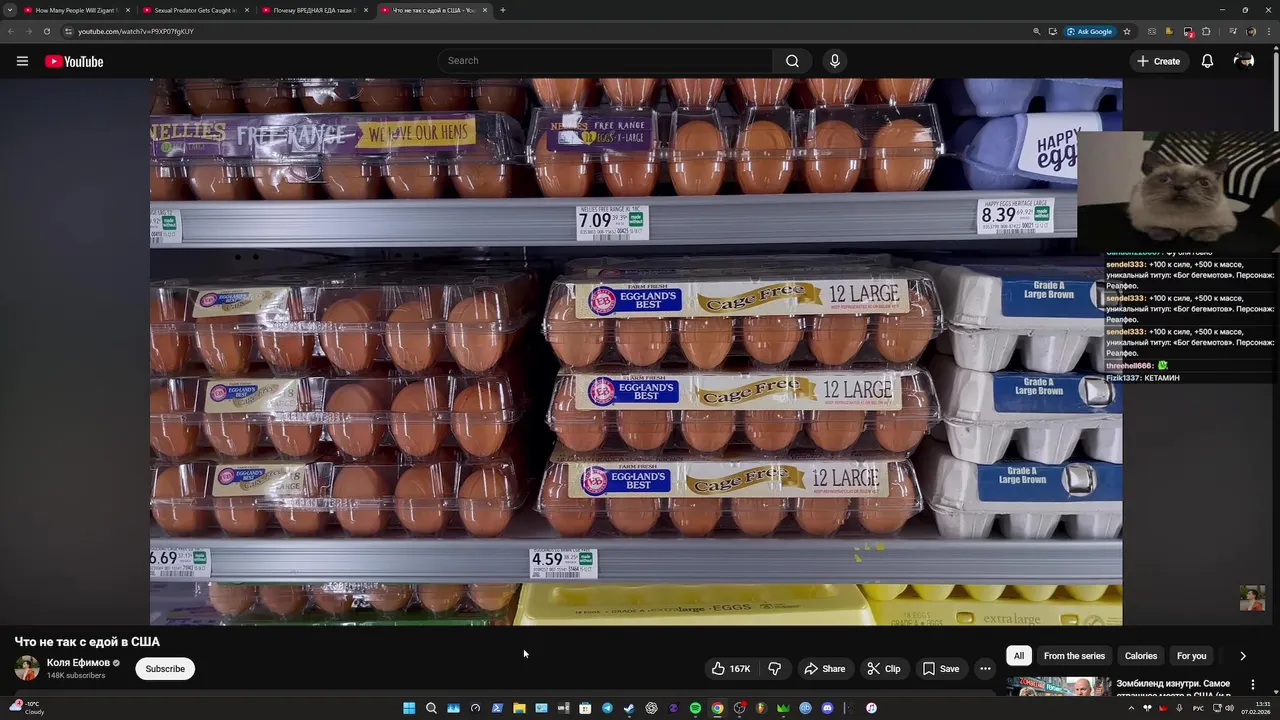1280x720 pixels.
Task: Open Telegram from taskbar
Action: point(607,708)
